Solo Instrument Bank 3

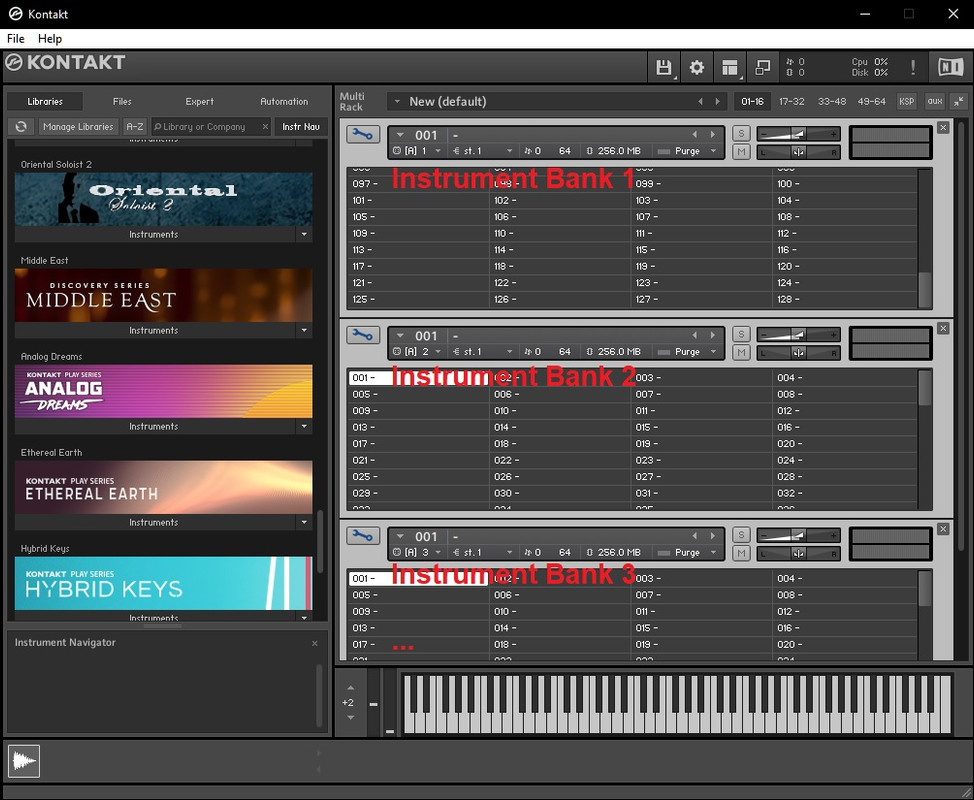[x=741, y=534]
